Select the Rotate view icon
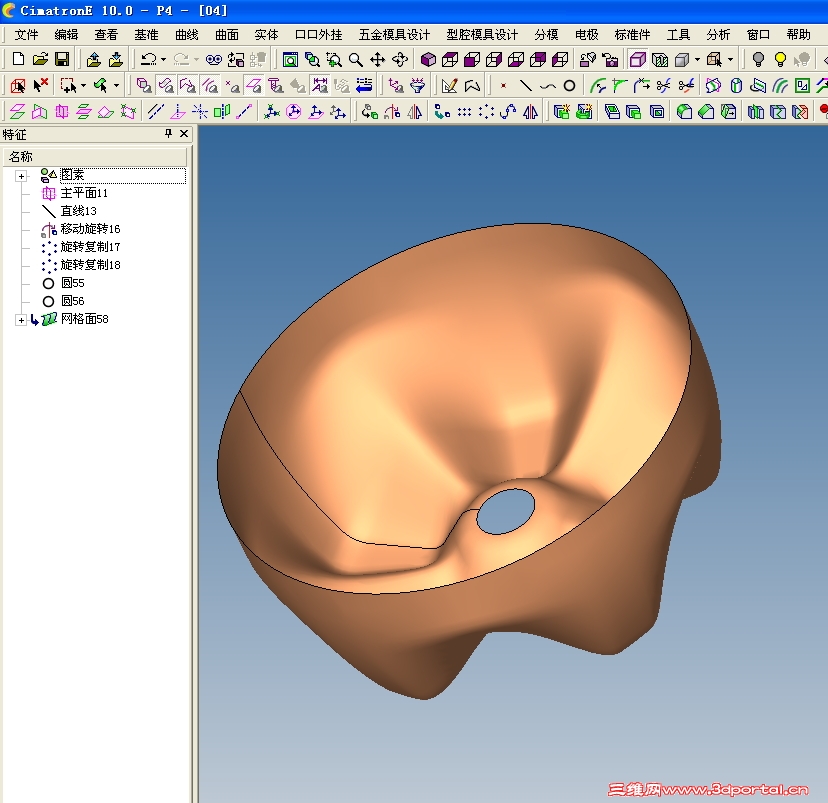828x803 pixels. pos(400,60)
